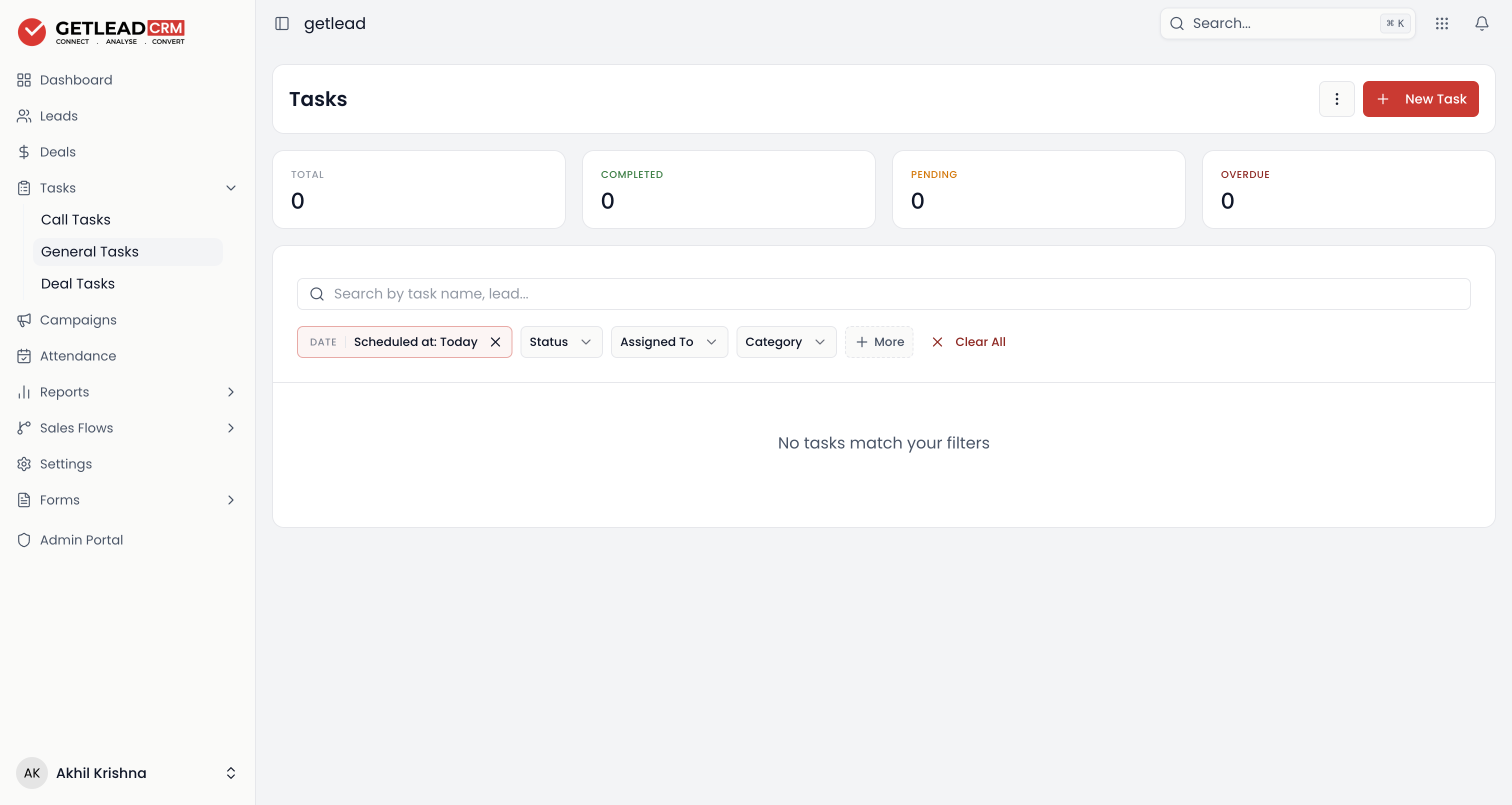Image resolution: width=1512 pixels, height=805 pixels.
Task: Click the global Search box
Action: (x=1287, y=23)
